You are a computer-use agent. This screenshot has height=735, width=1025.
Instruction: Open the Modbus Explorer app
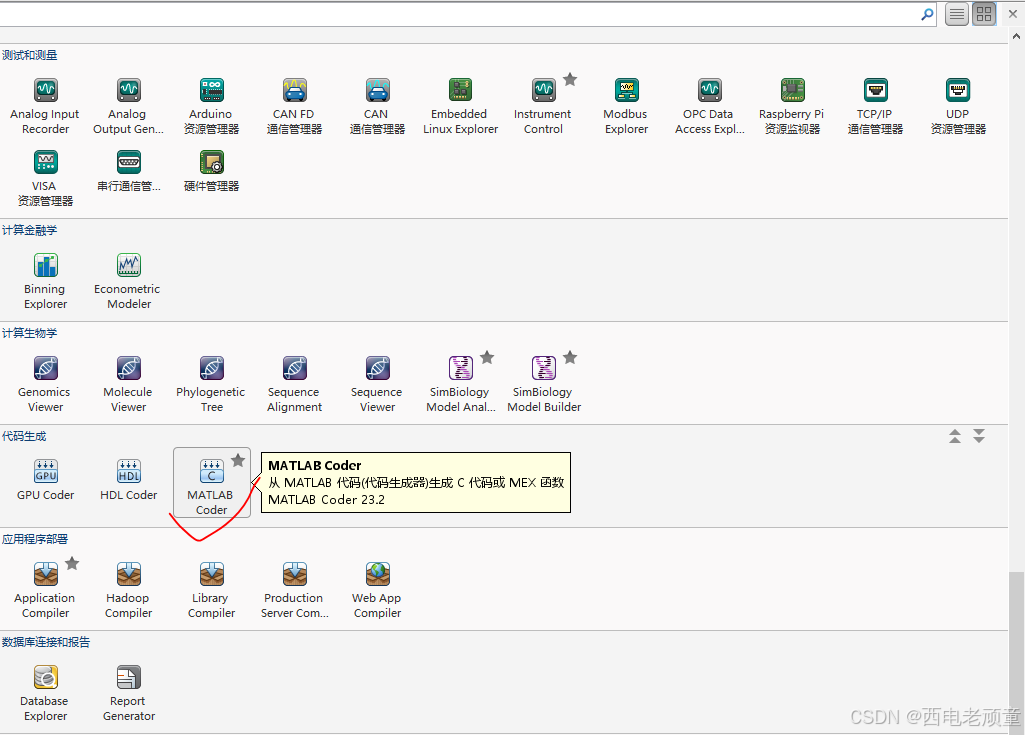coord(626,106)
